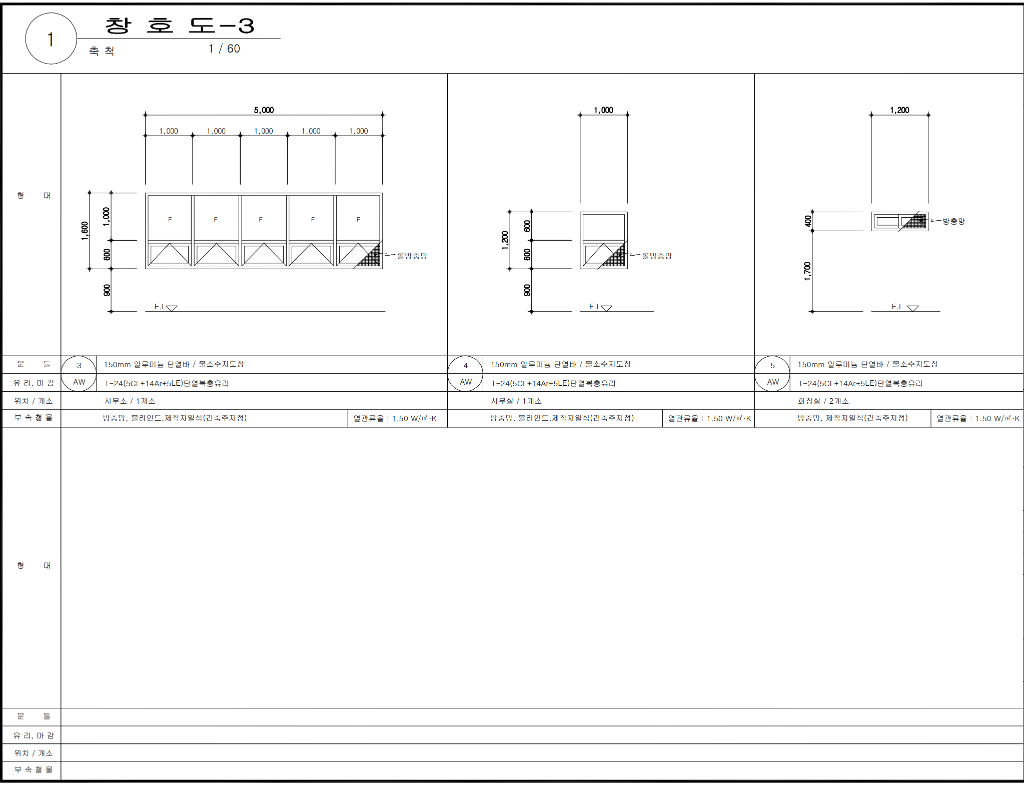Select the 창호도-3 drawing title text
The height and width of the screenshot is (785, 1024).
pyautogui.click(x=180, y=27)
